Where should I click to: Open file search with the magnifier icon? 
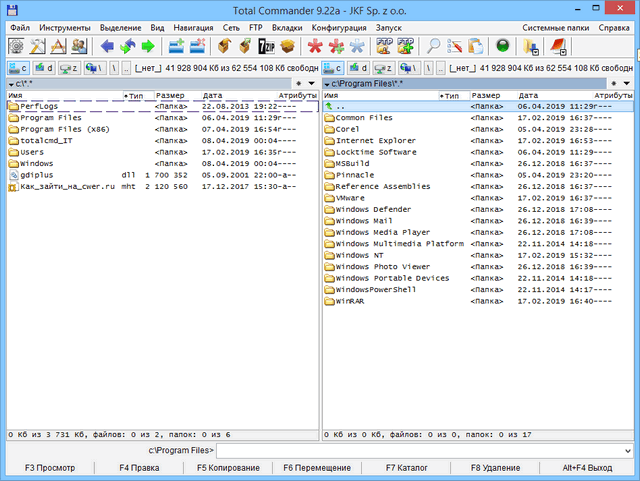434,46
